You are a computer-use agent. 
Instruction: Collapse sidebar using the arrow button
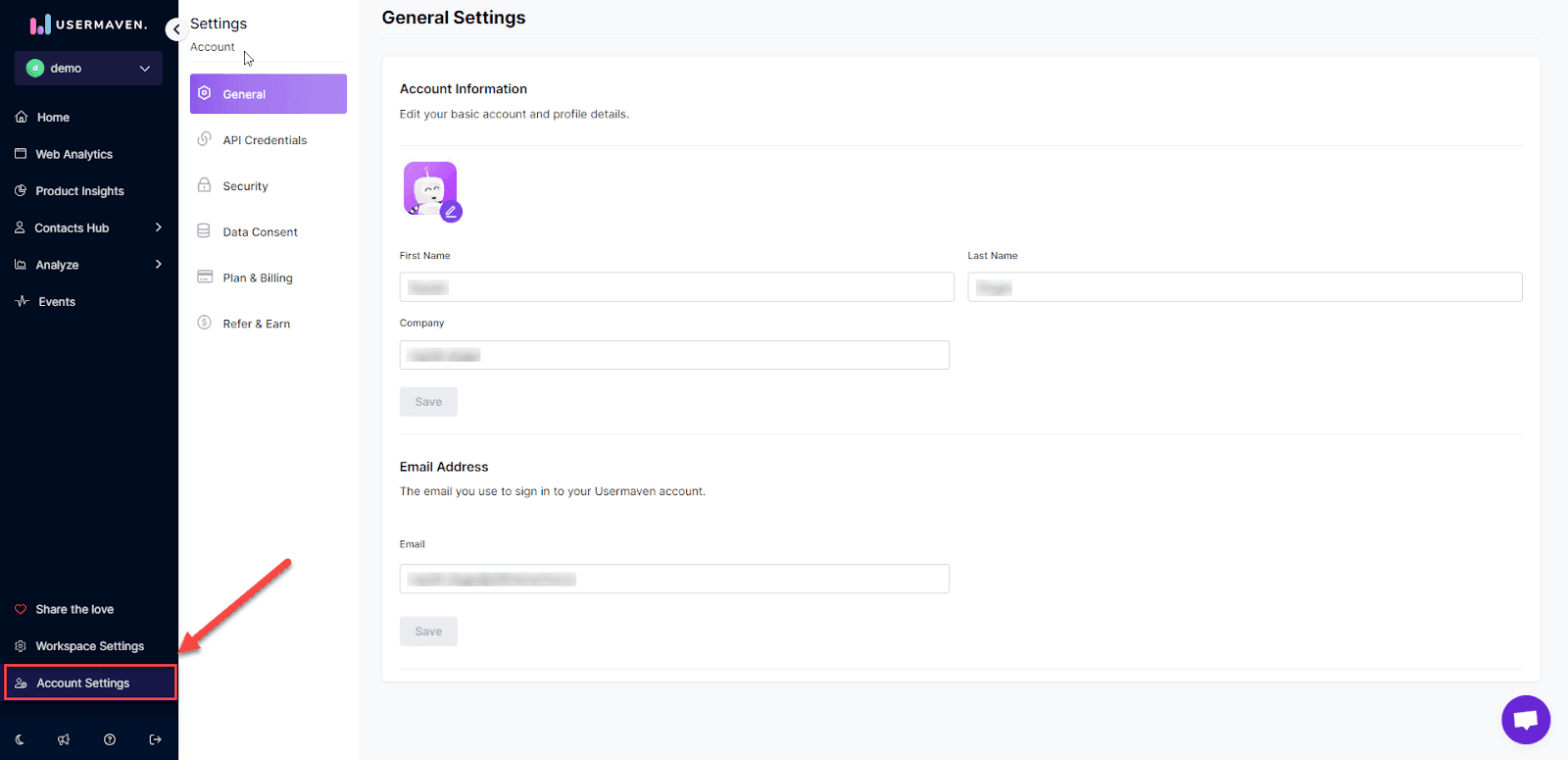click(175, 29)
